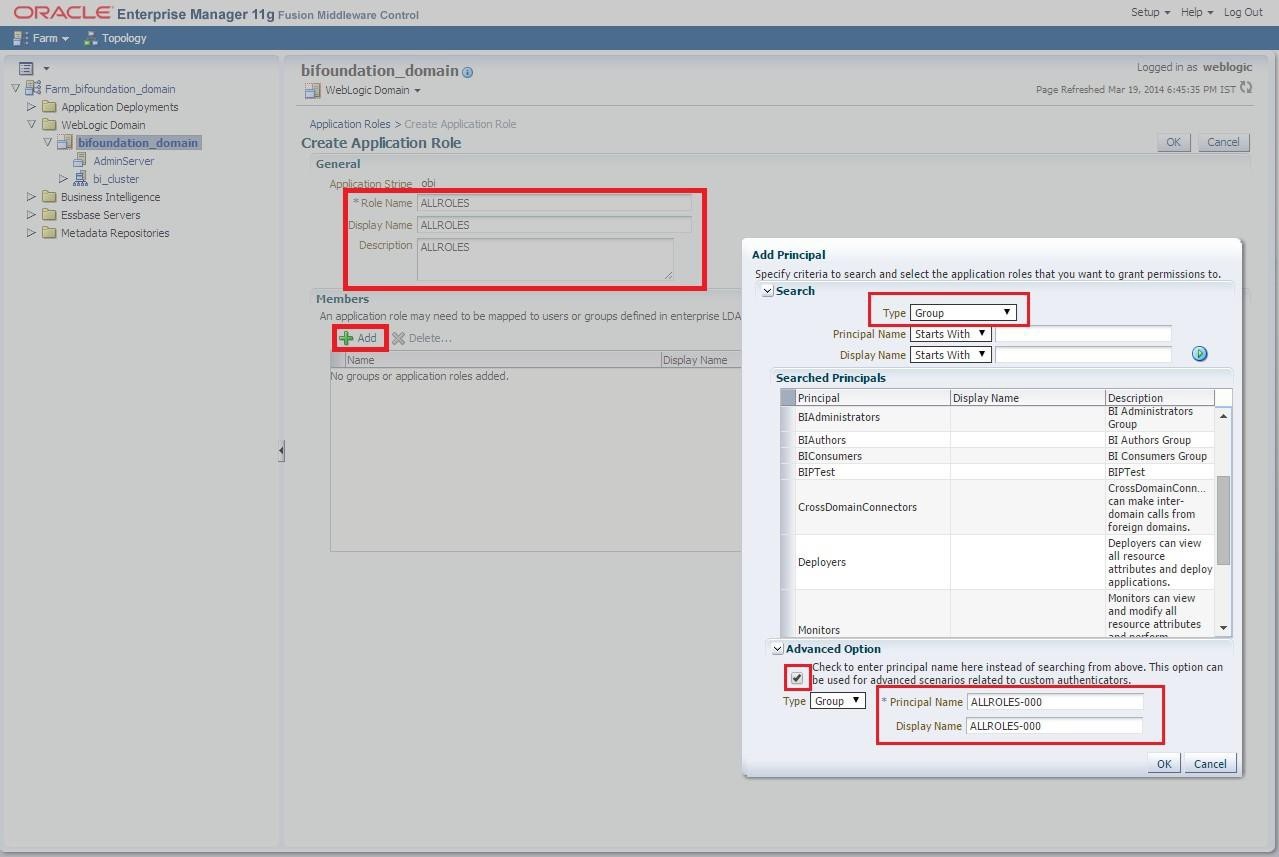
Task: Click the Topology icon in toolbar
Action: click(91, 38)
